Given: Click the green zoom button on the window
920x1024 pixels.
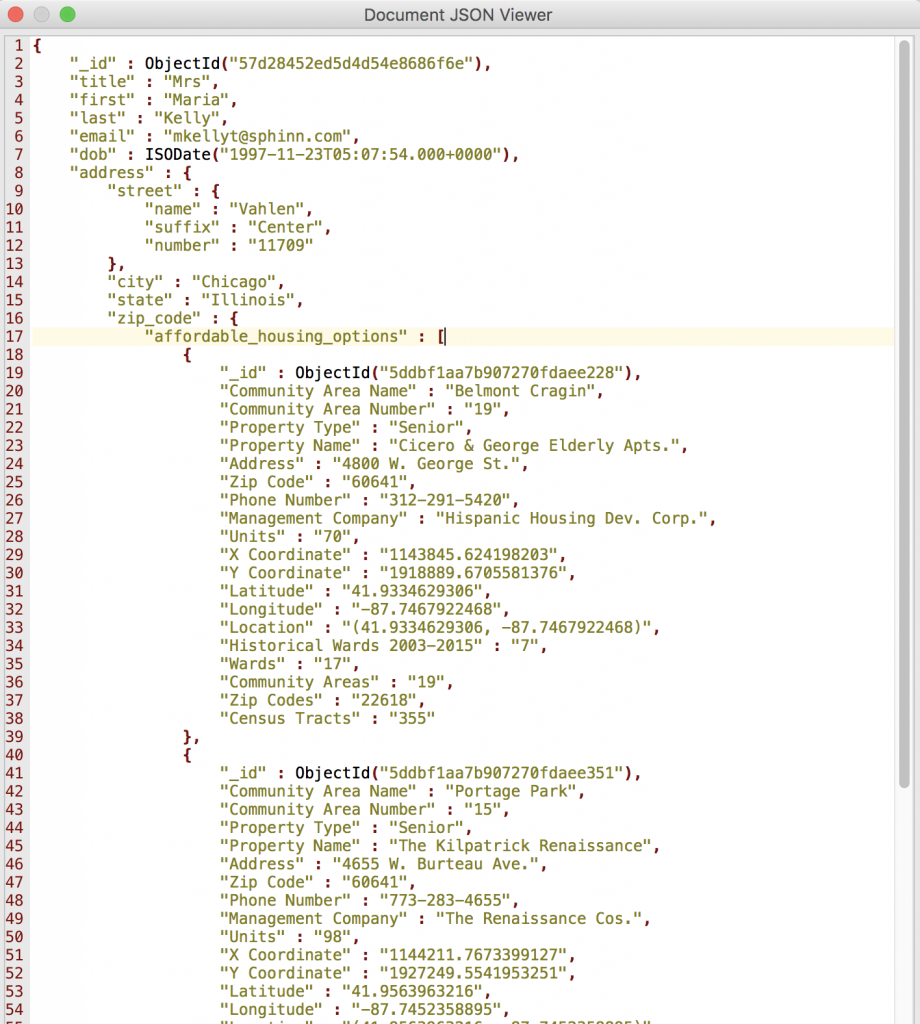Looking at the screenshot, I should [x=67, y=15].
